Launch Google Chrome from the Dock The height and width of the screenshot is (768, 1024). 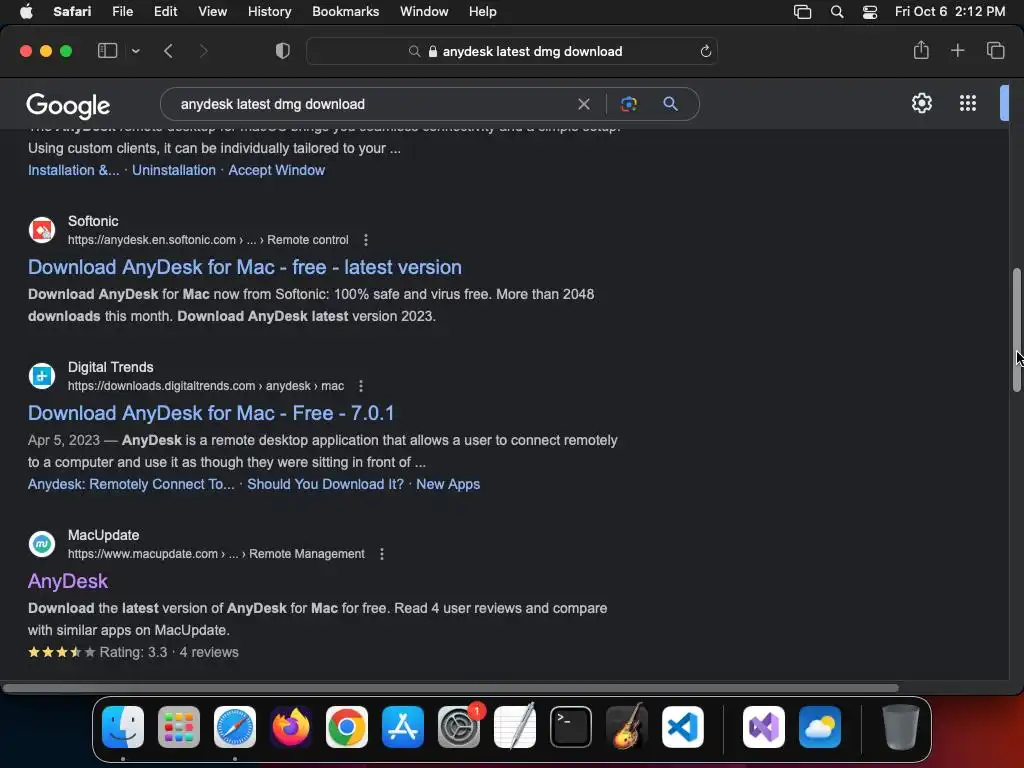click(x=347, y=727)
